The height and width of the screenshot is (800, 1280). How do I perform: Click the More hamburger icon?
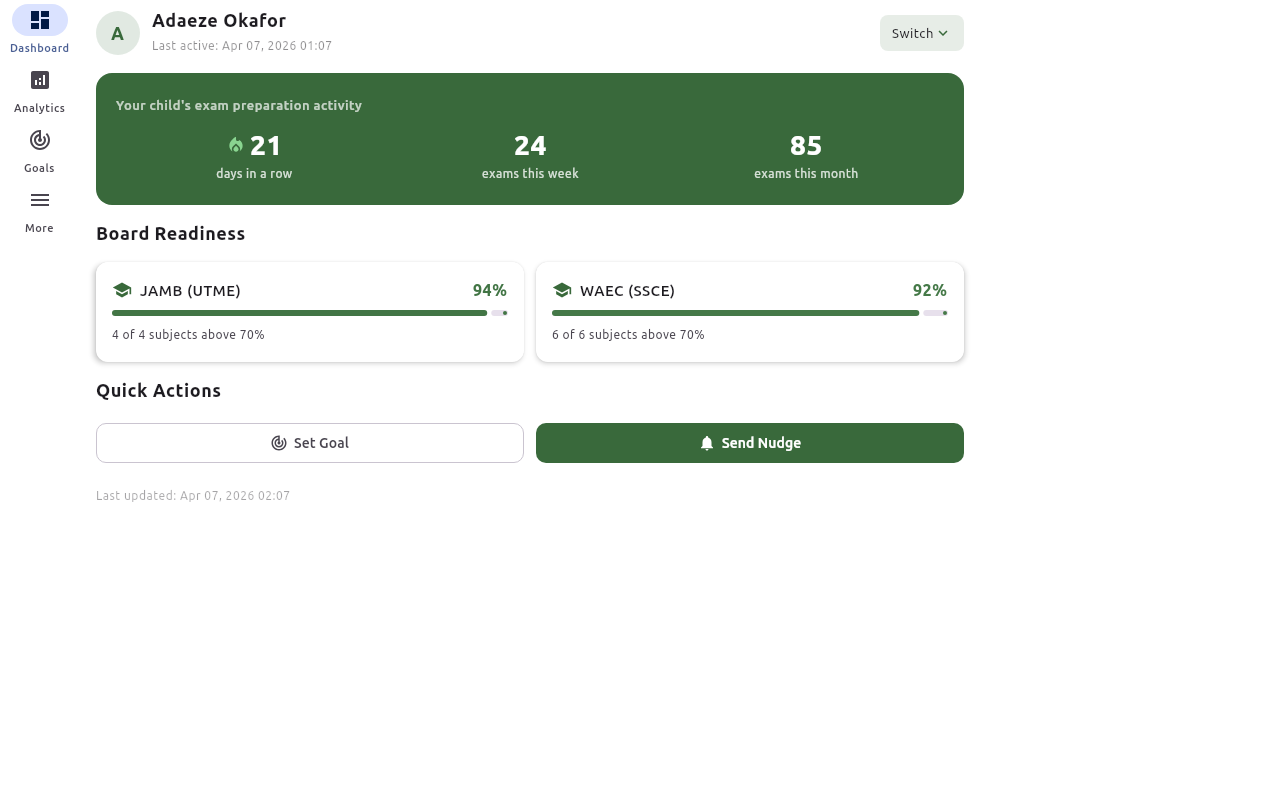pos(40,200)
